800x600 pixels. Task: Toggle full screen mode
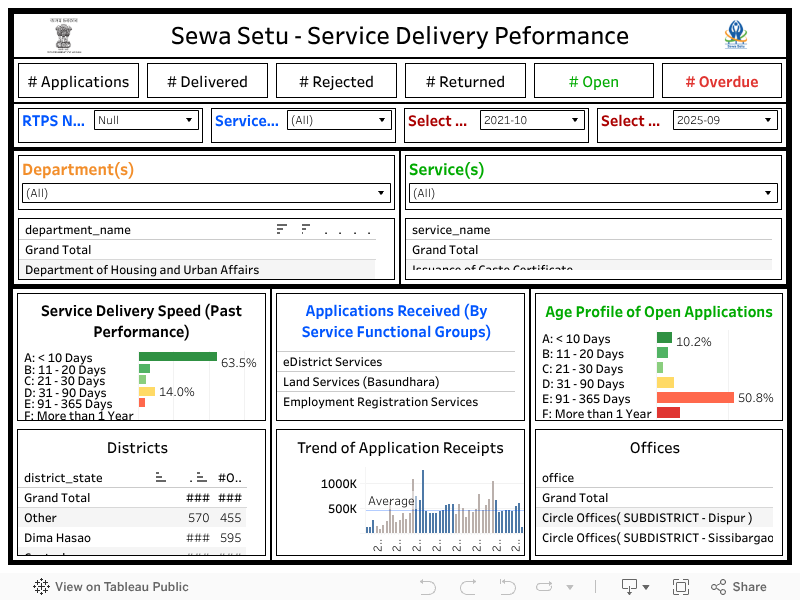coord(682,586)
